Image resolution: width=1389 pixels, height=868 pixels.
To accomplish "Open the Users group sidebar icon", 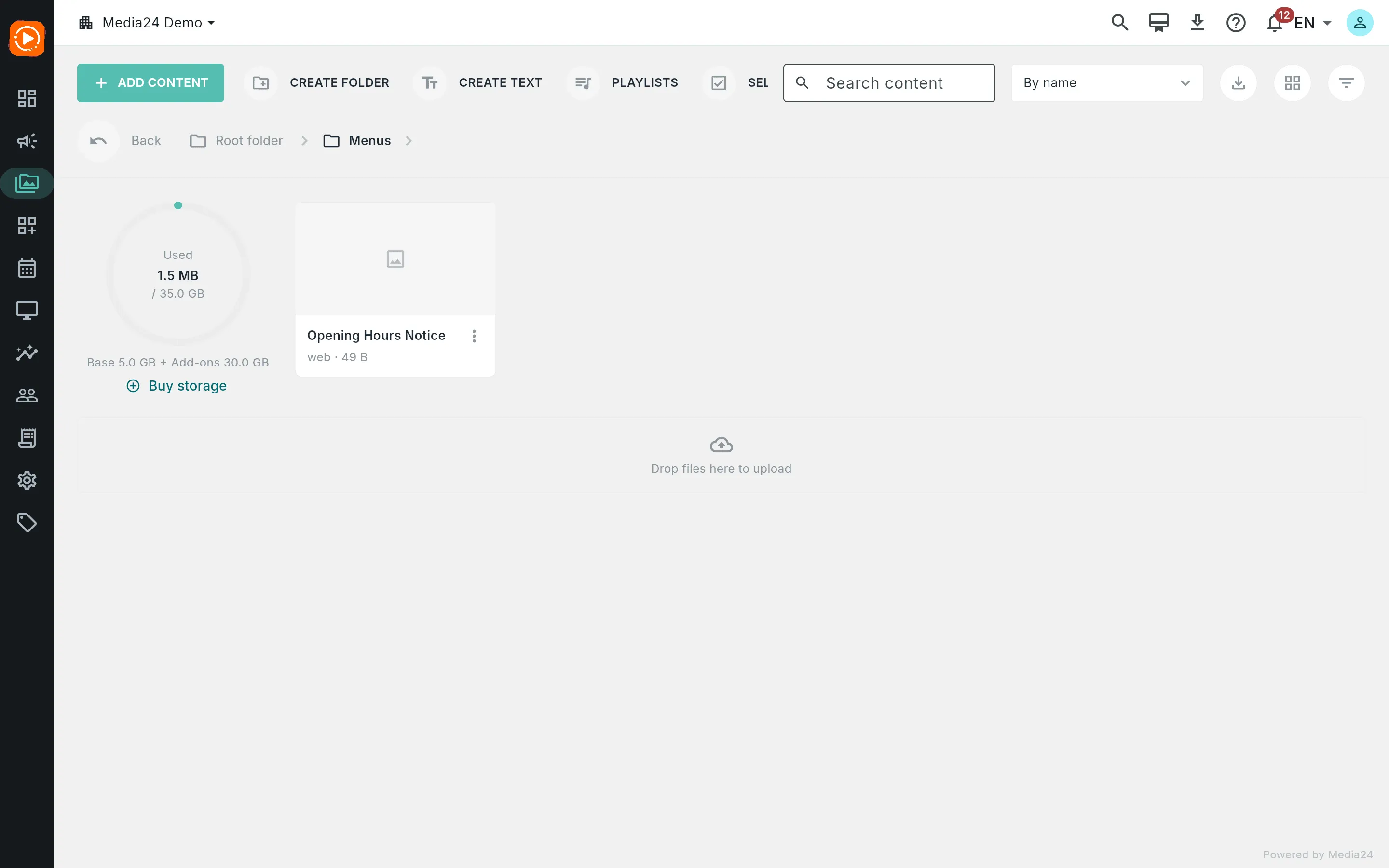I will click(x=27, y=395).
